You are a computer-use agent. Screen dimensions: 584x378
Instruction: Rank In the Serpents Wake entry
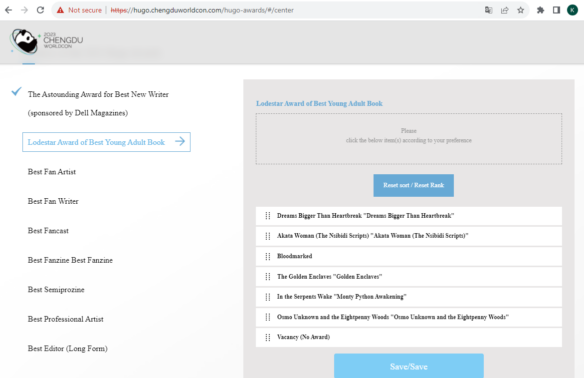tap(409, 297)
